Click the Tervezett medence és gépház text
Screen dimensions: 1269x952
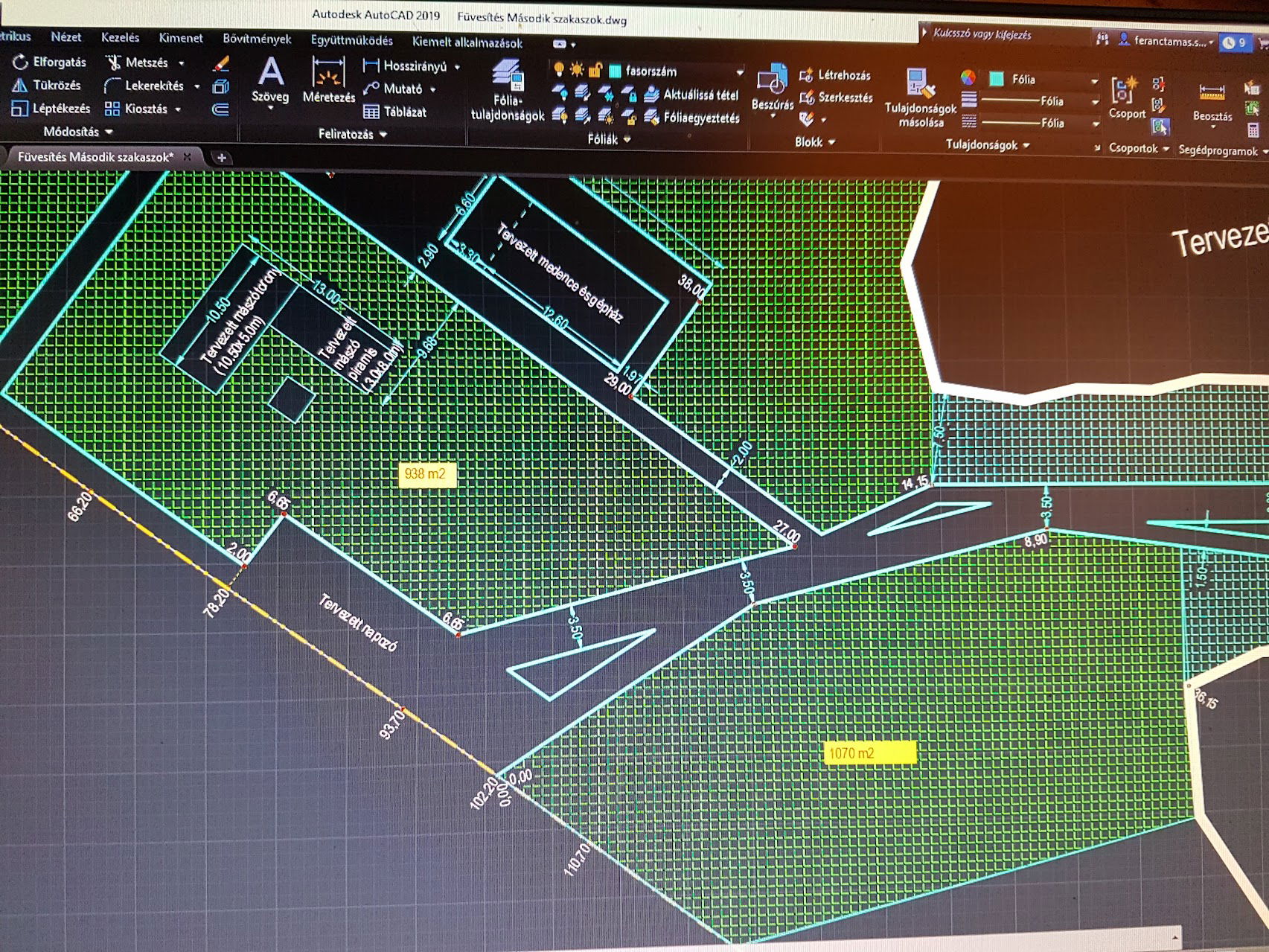click(x=560, y=274)
